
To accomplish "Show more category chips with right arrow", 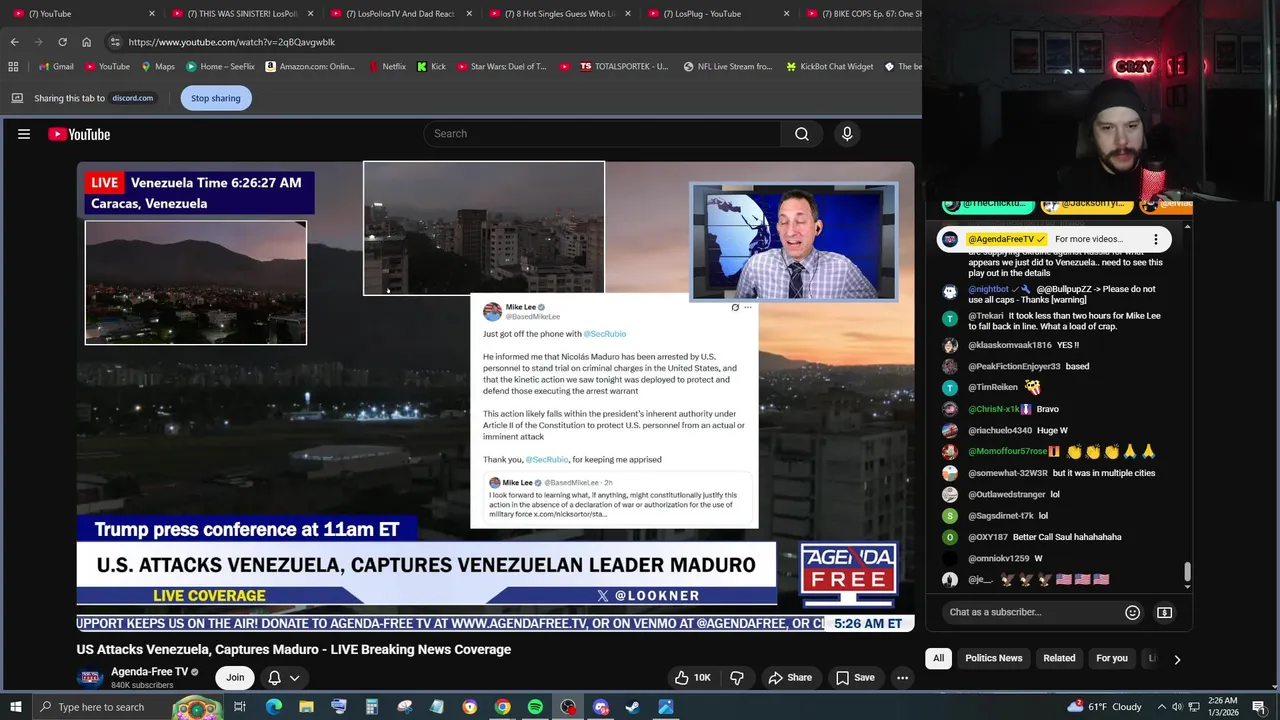I will click(1177, 659).
